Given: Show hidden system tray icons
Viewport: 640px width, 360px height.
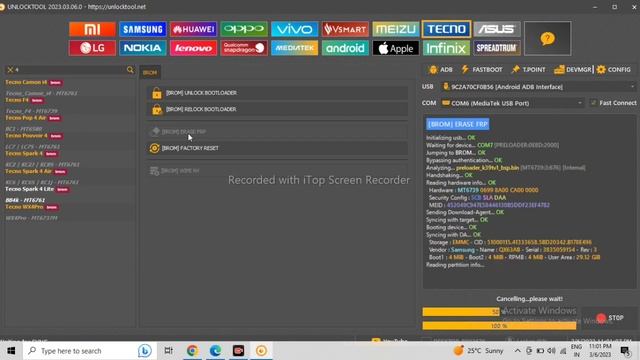Looking at the screenshot, I should (x=517, y=351).
